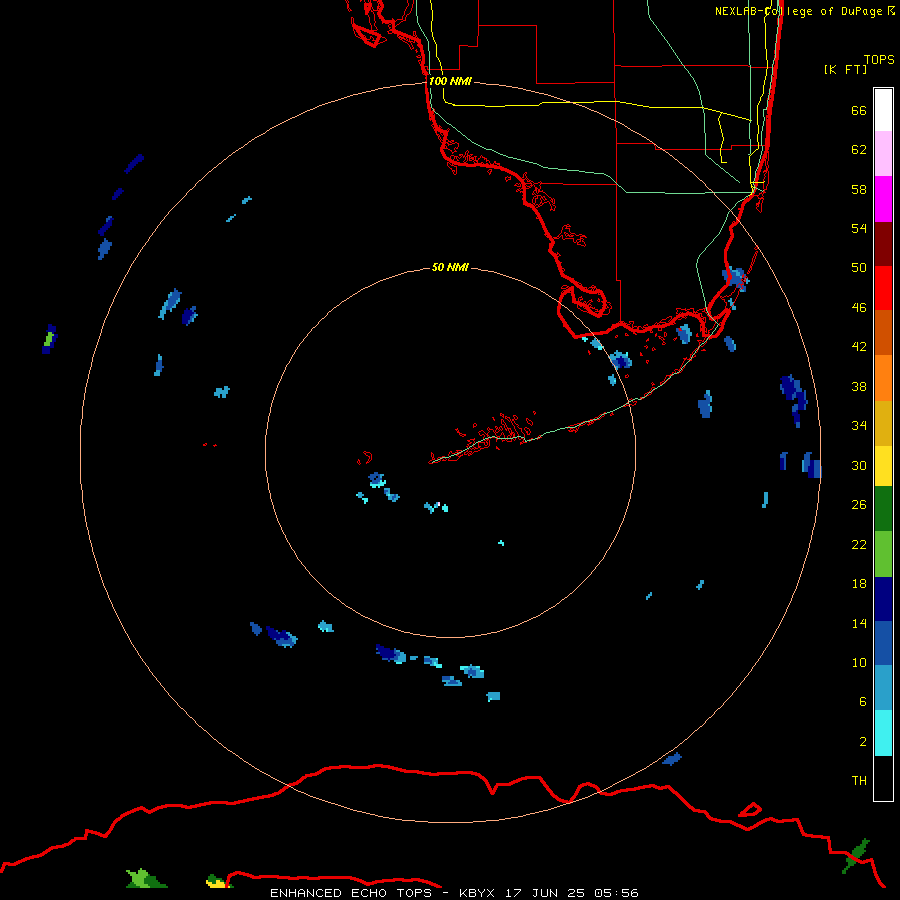Click the '[K FT]' units label
Viewport: 900px width, 900px height.
point(845,69)
